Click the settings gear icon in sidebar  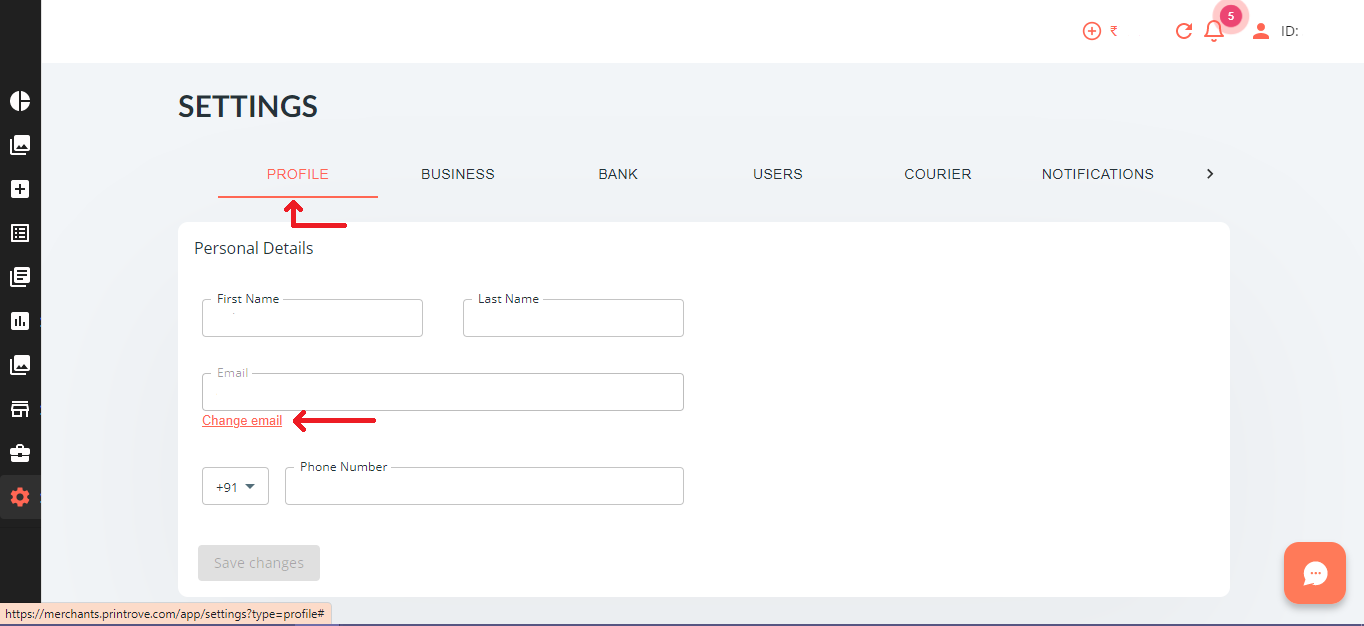pyautogui.click(x=20, y=497)
